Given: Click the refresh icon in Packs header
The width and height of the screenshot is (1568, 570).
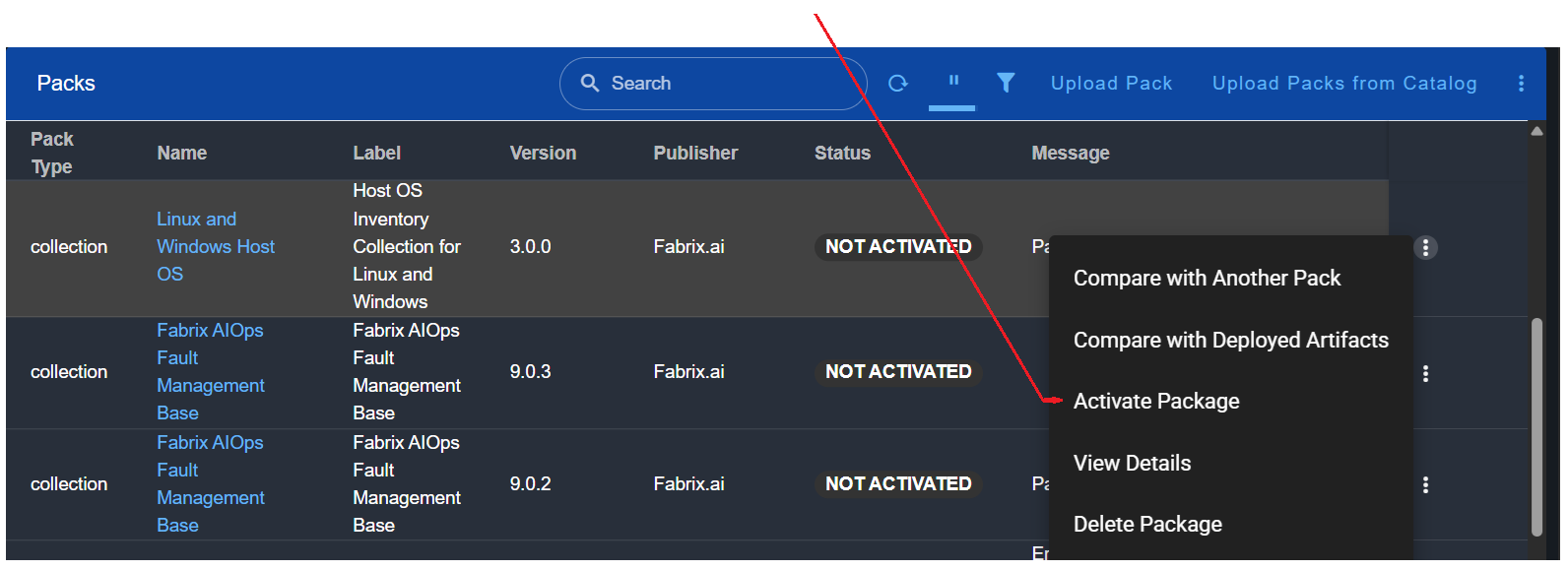Looking at the screenshot, I should coord(897,84).
